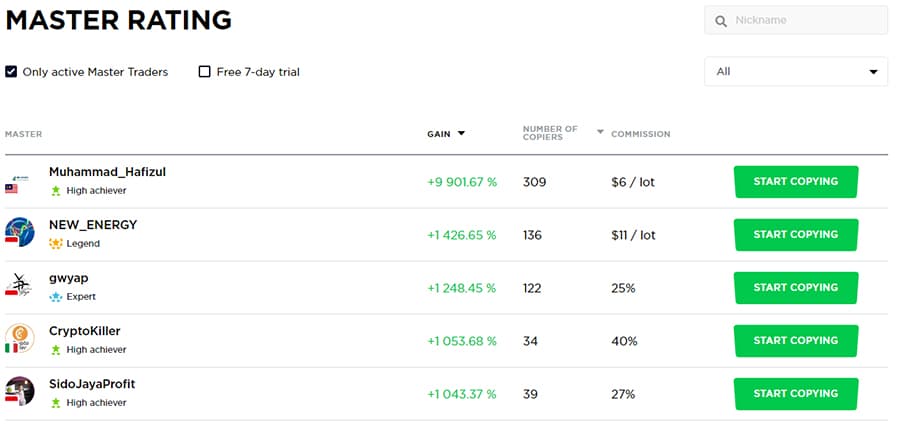Sort by Number of Copiers arrow
The height and width of the screenshot is (425, 900).
pos(600,132)
